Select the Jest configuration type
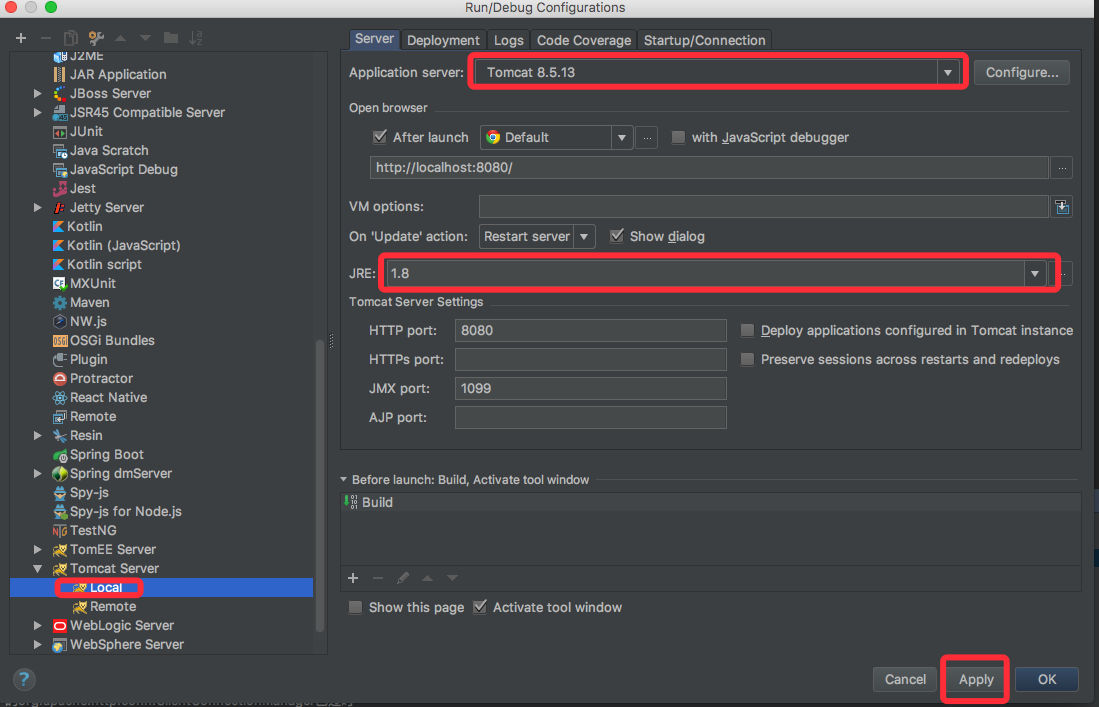Screen dimensions: 1099x707 click(x=82, y=188)
